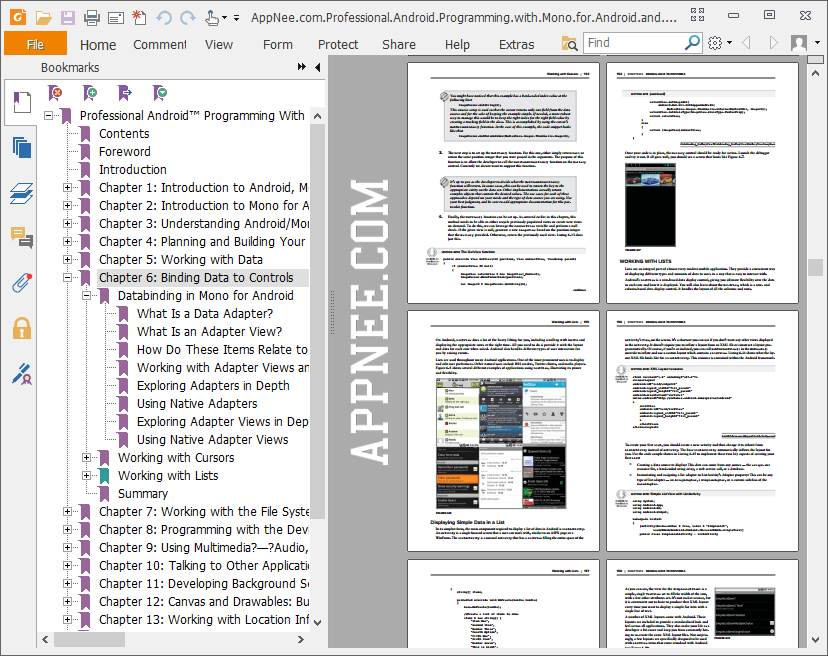Save the document with the floppy disk icon
Viewport: 828px width, 656px height.
pos(68,18)
